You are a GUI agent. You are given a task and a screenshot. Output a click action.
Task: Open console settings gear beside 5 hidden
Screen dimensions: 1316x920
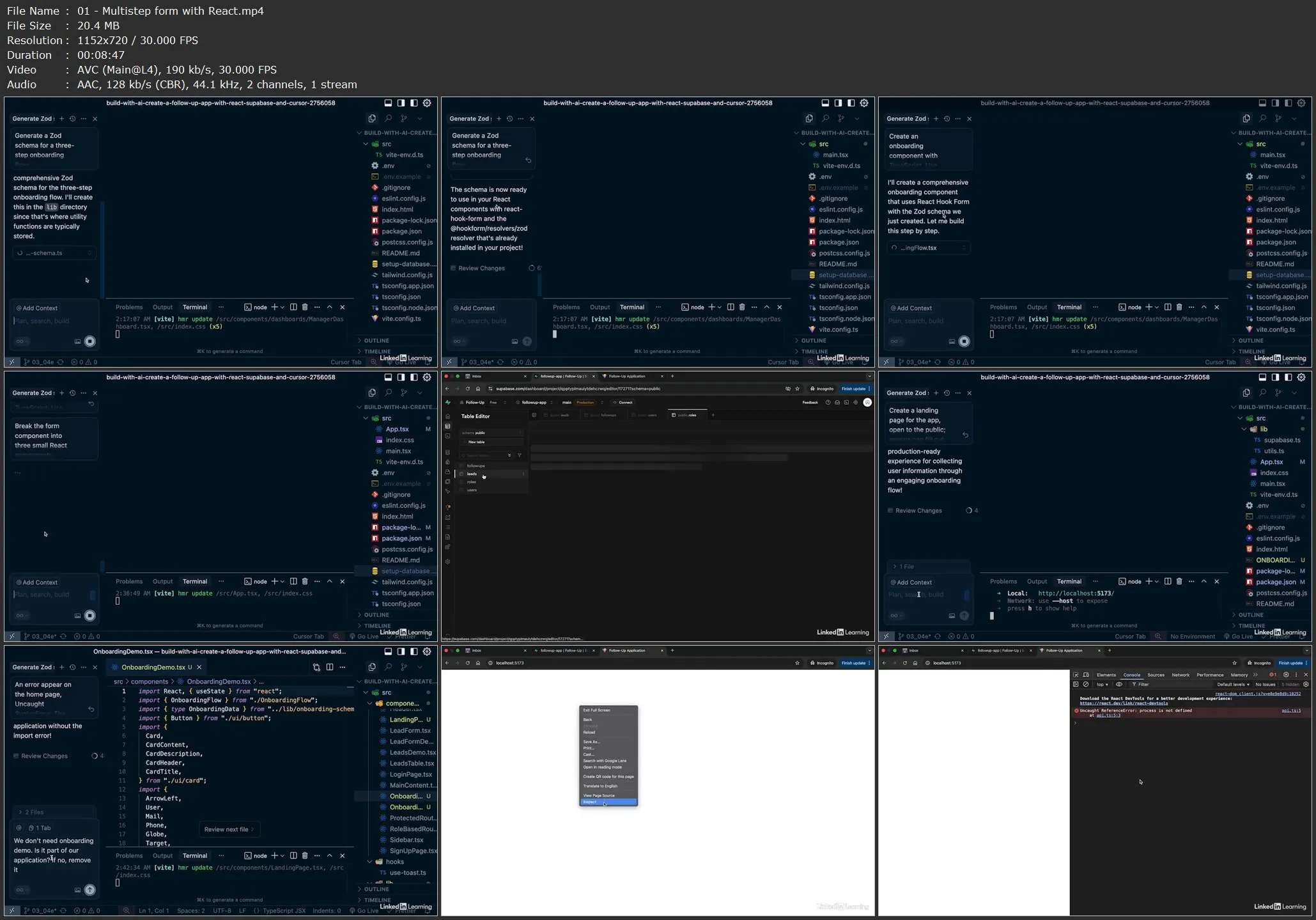click(x=1306, y=684)
